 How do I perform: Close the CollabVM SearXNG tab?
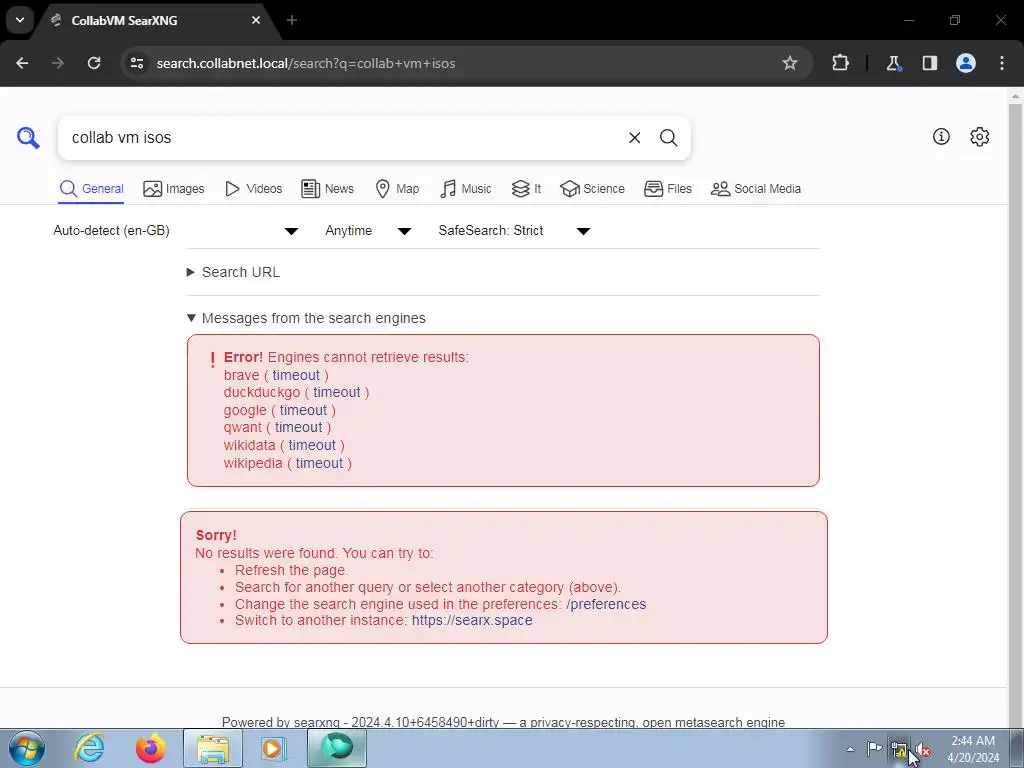coord(256,20)
